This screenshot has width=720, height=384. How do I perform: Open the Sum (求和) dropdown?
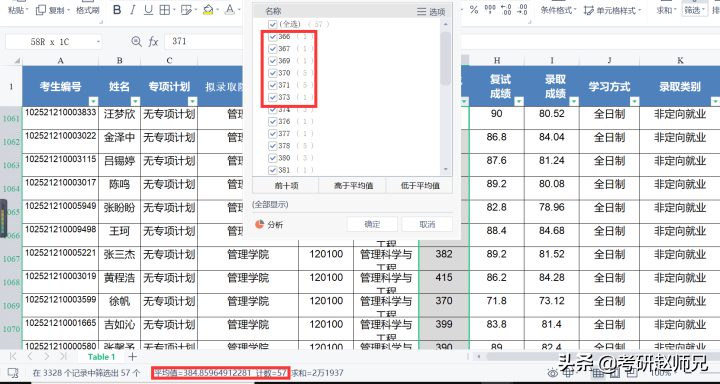[x=667, y=10]
